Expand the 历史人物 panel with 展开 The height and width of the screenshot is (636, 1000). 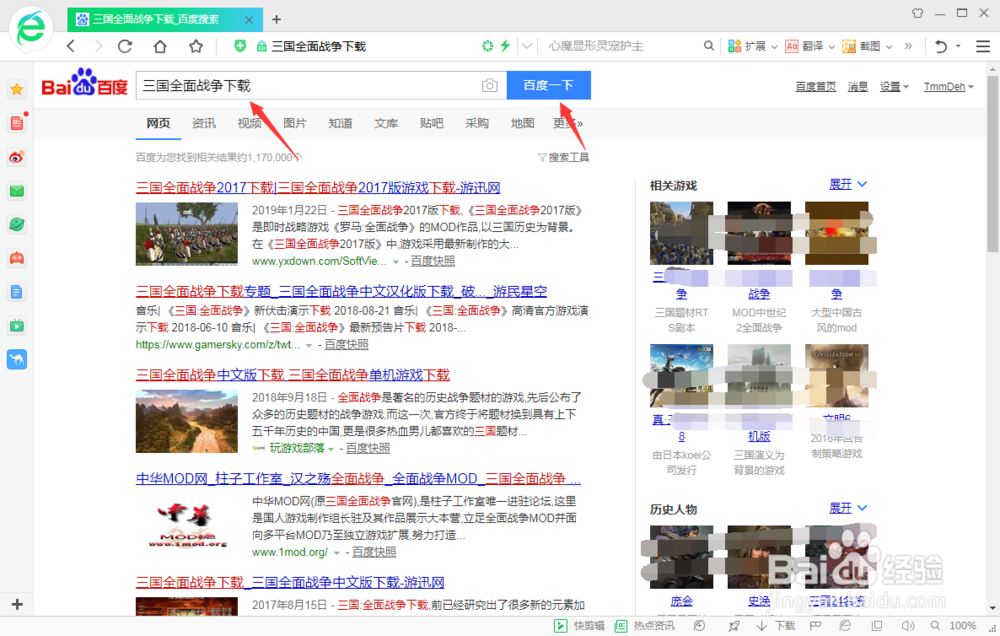(x=841, y=508)
